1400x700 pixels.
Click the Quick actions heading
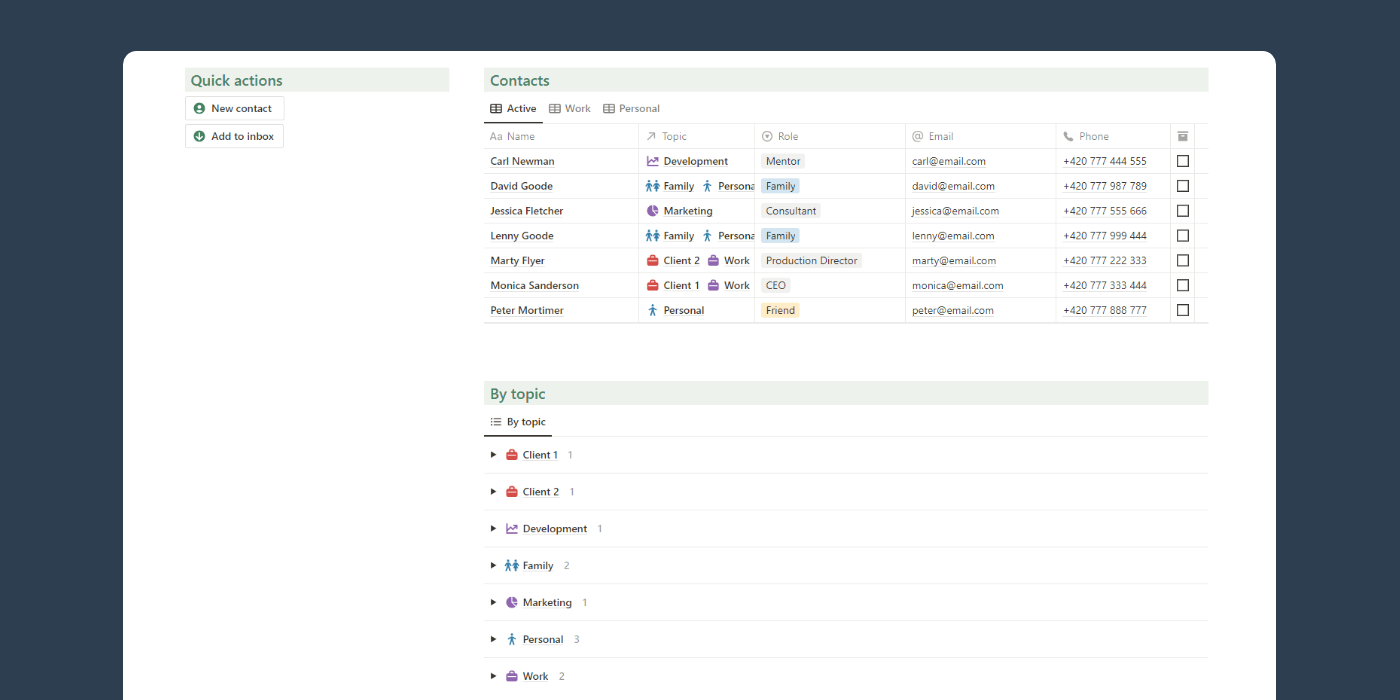pos(237,81)
